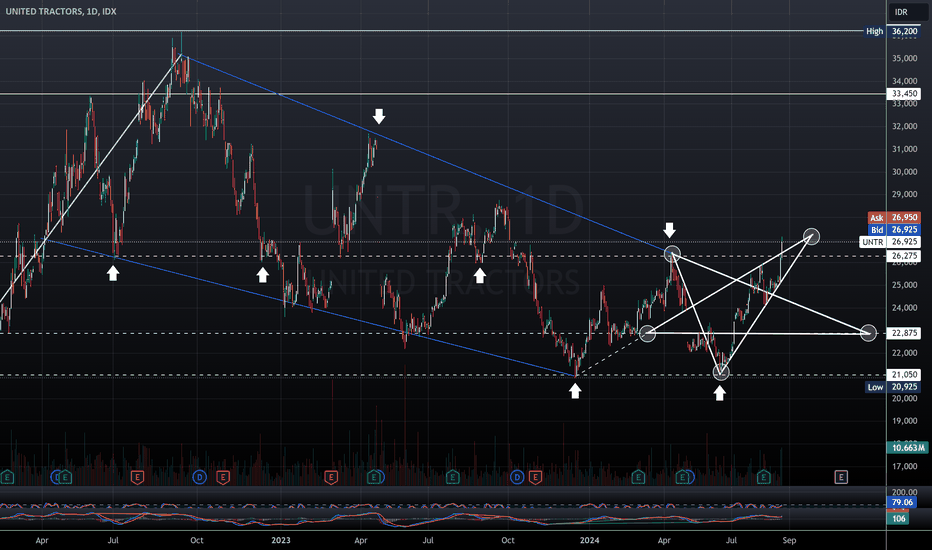Viewport: 932px width, 550px height.
Task: Open green earnings marker after Jul 2024 label
Action: click(763, 477)
